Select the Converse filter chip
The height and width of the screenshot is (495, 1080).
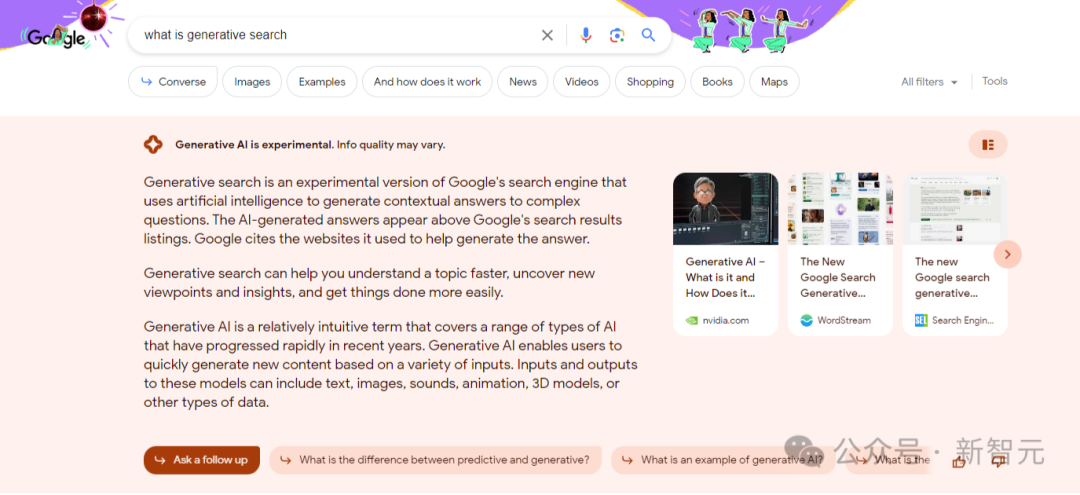click(173, 82)
